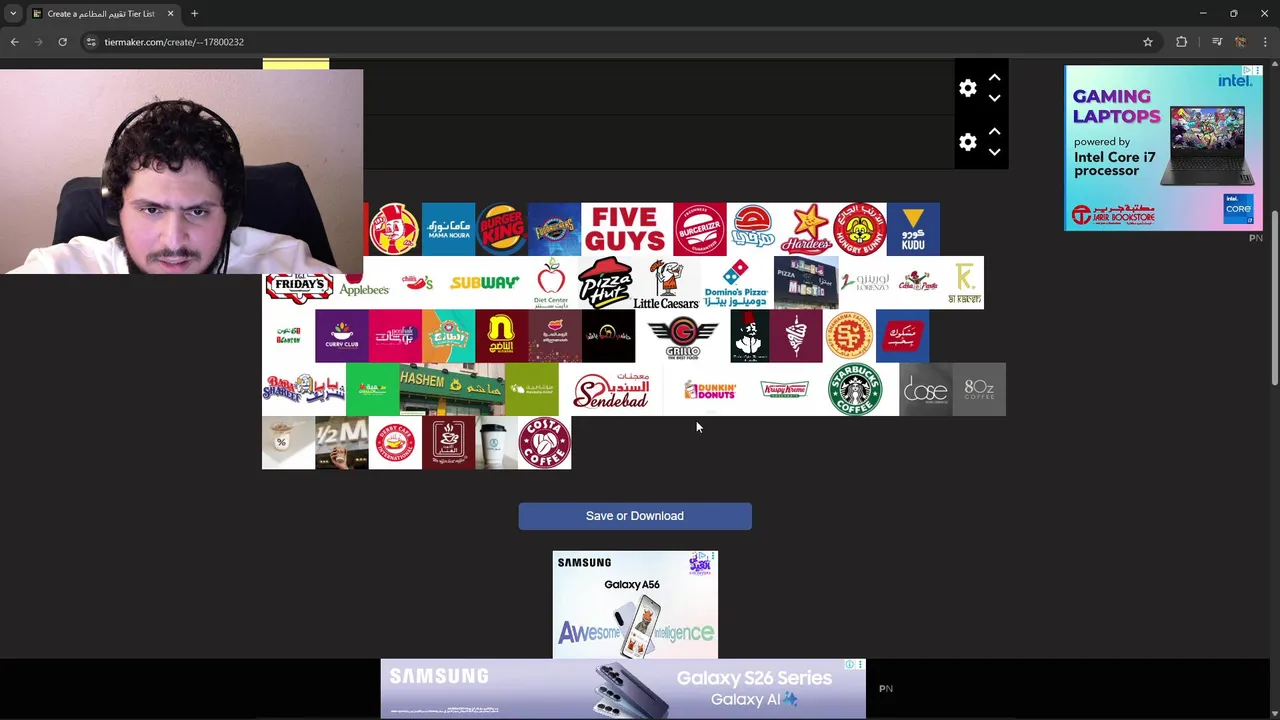Select the Sendebad logo
Viewport: 1280px width, 720px height.
click(610, 389)
